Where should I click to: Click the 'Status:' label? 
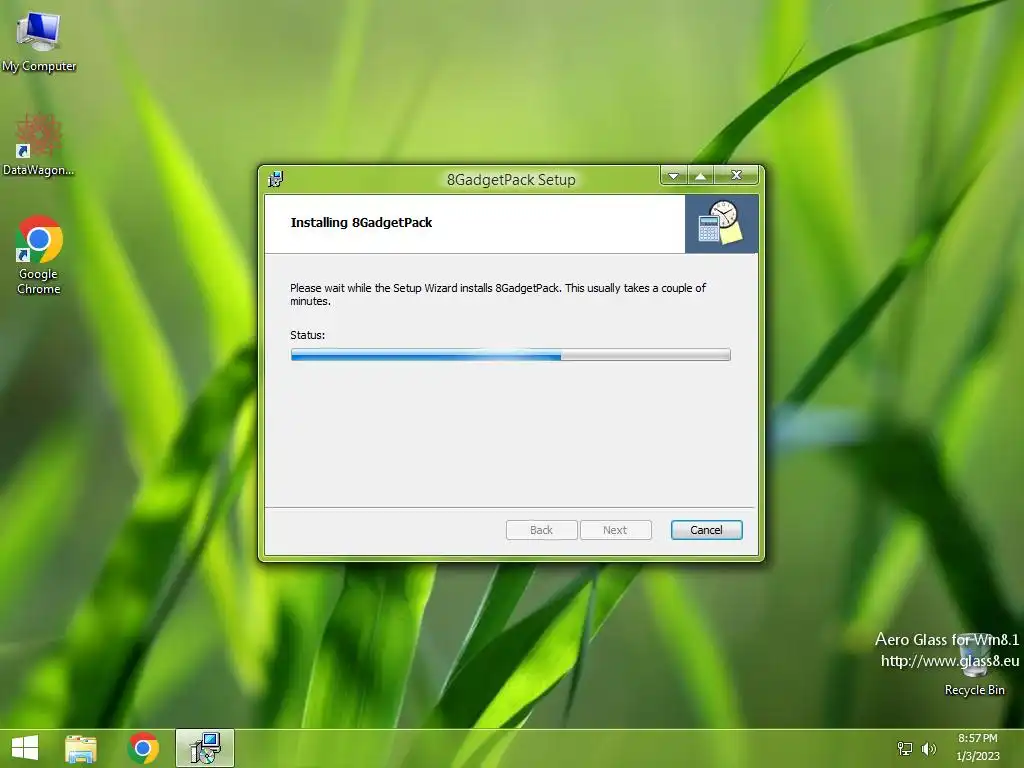[308, 335]
